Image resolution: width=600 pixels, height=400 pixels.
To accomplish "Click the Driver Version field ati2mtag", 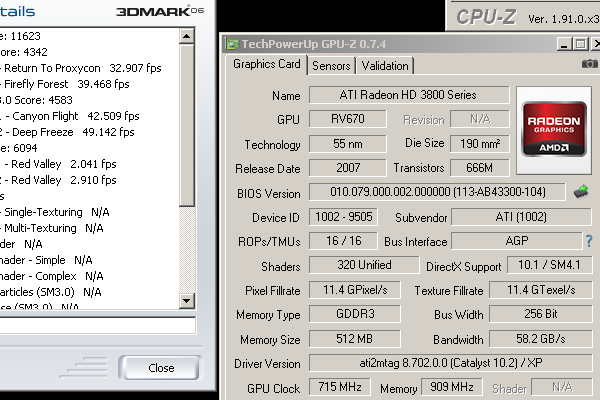I will coord(450,363).
